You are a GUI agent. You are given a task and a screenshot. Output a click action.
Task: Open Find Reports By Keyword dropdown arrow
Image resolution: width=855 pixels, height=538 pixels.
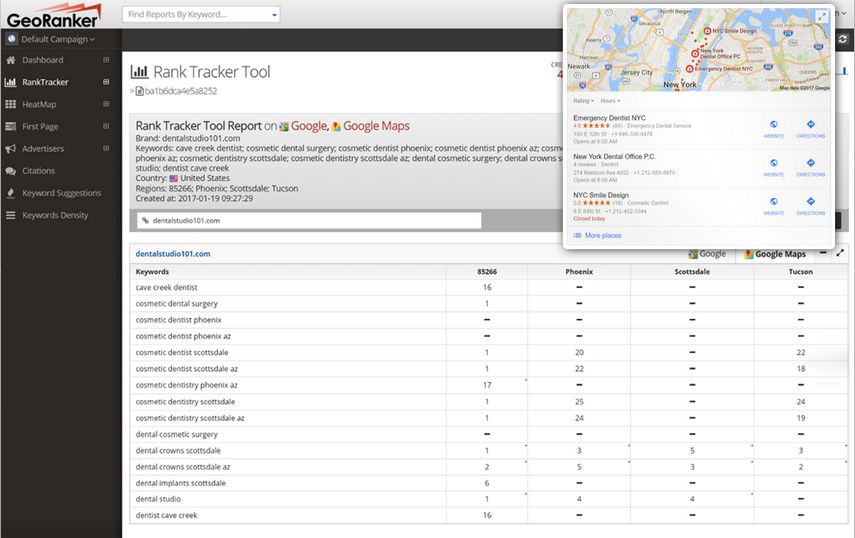(x=274, y=15)
